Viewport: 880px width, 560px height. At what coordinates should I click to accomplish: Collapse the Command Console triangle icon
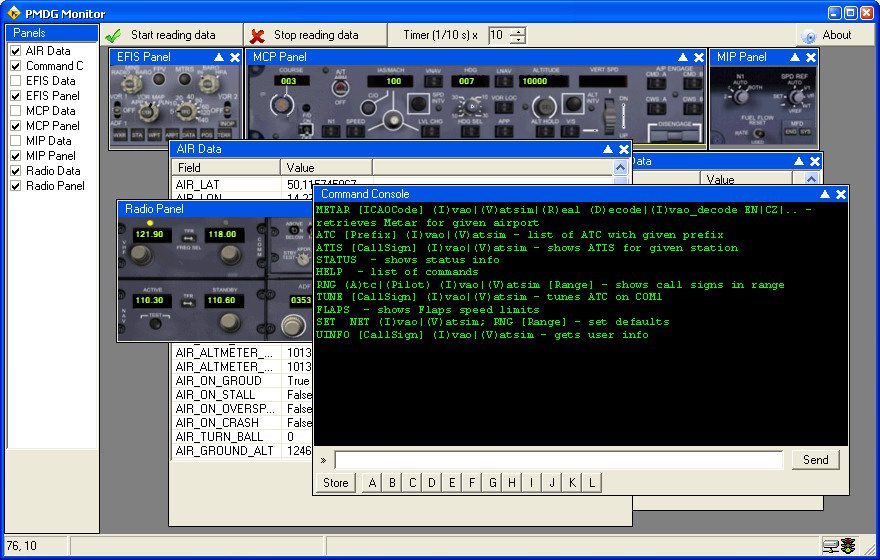coord(824,194)
